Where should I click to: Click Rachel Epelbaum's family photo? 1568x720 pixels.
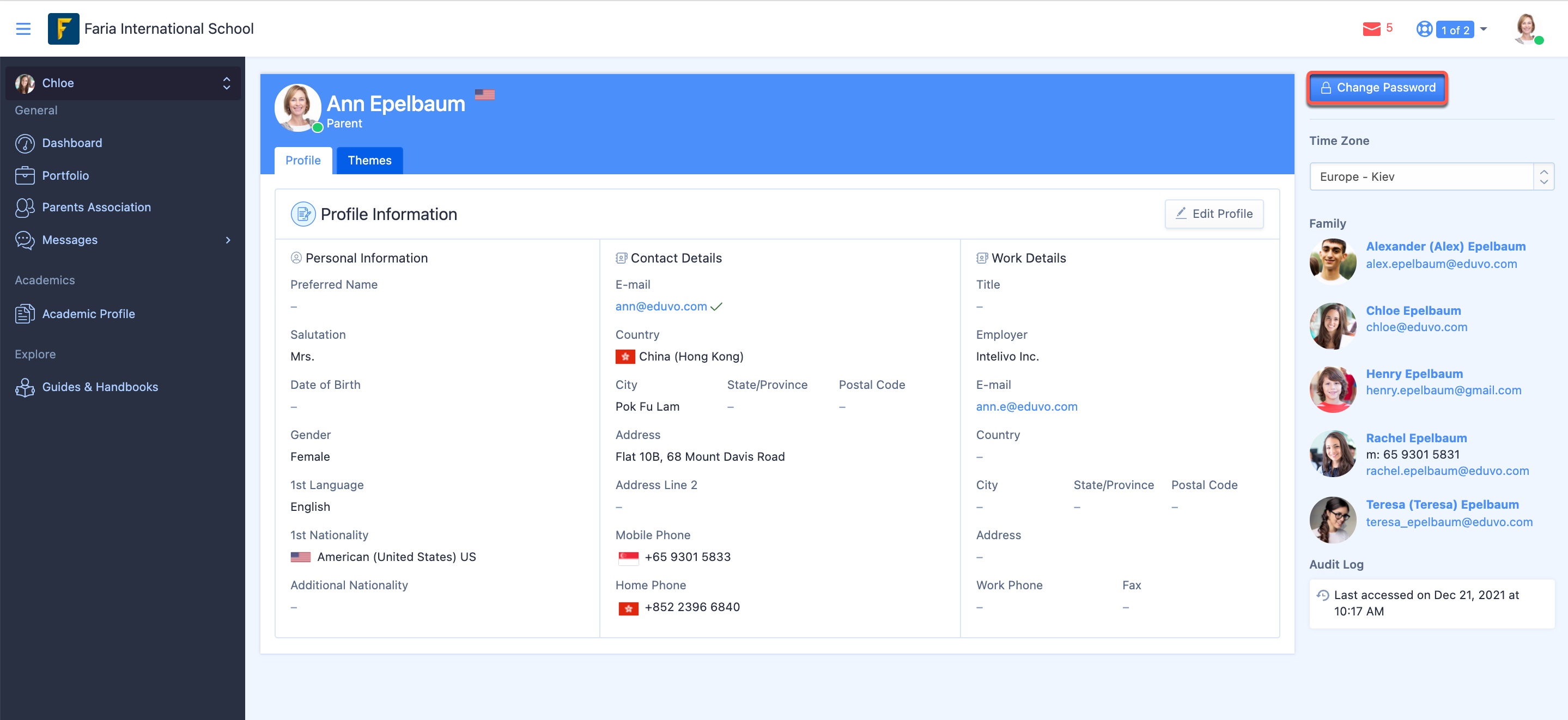[1333, 454]
